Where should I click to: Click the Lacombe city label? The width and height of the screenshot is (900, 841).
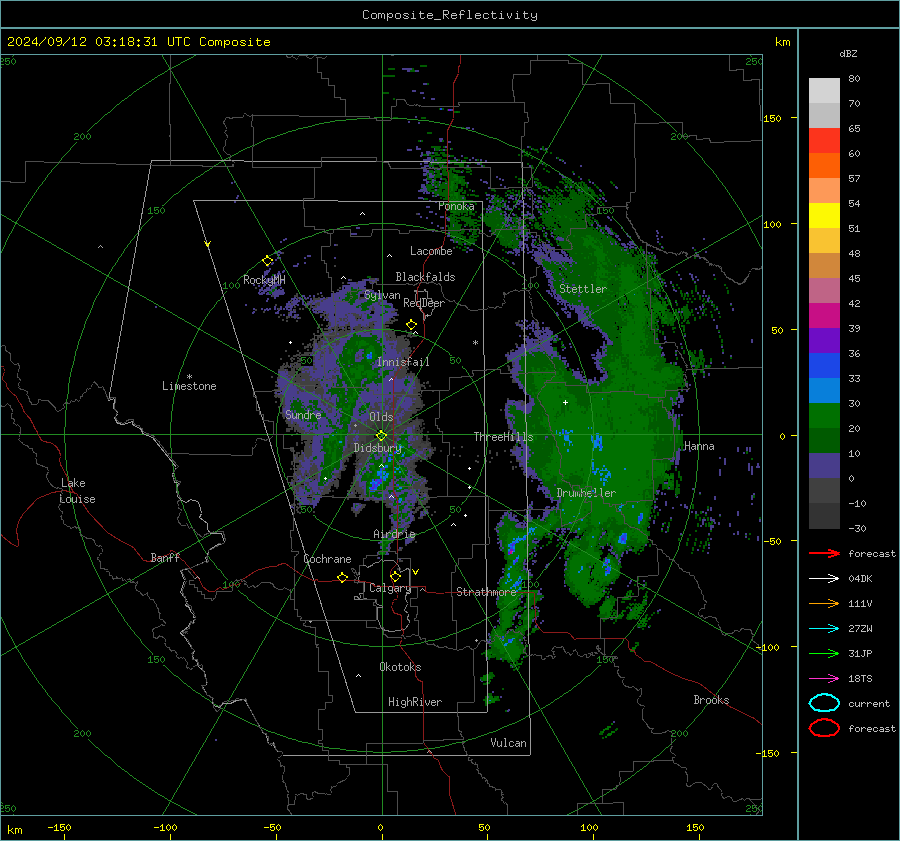click(431, 251)
